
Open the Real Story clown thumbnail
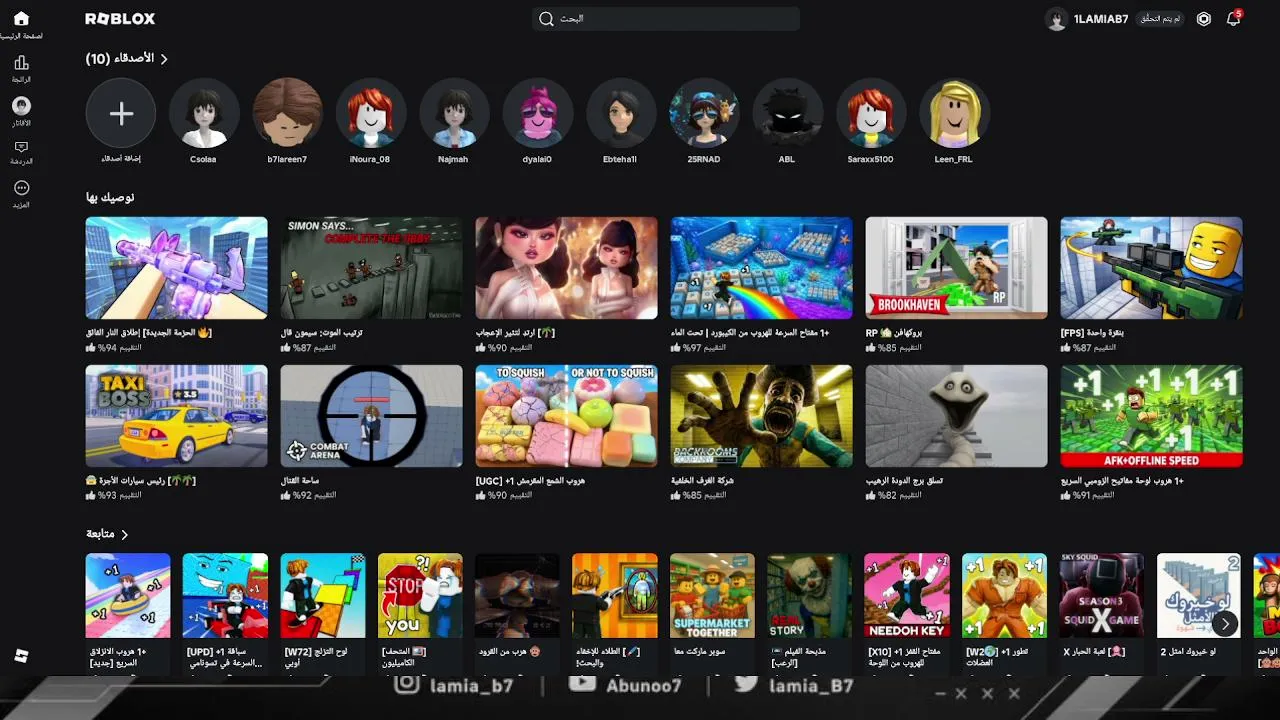point(810,596)
